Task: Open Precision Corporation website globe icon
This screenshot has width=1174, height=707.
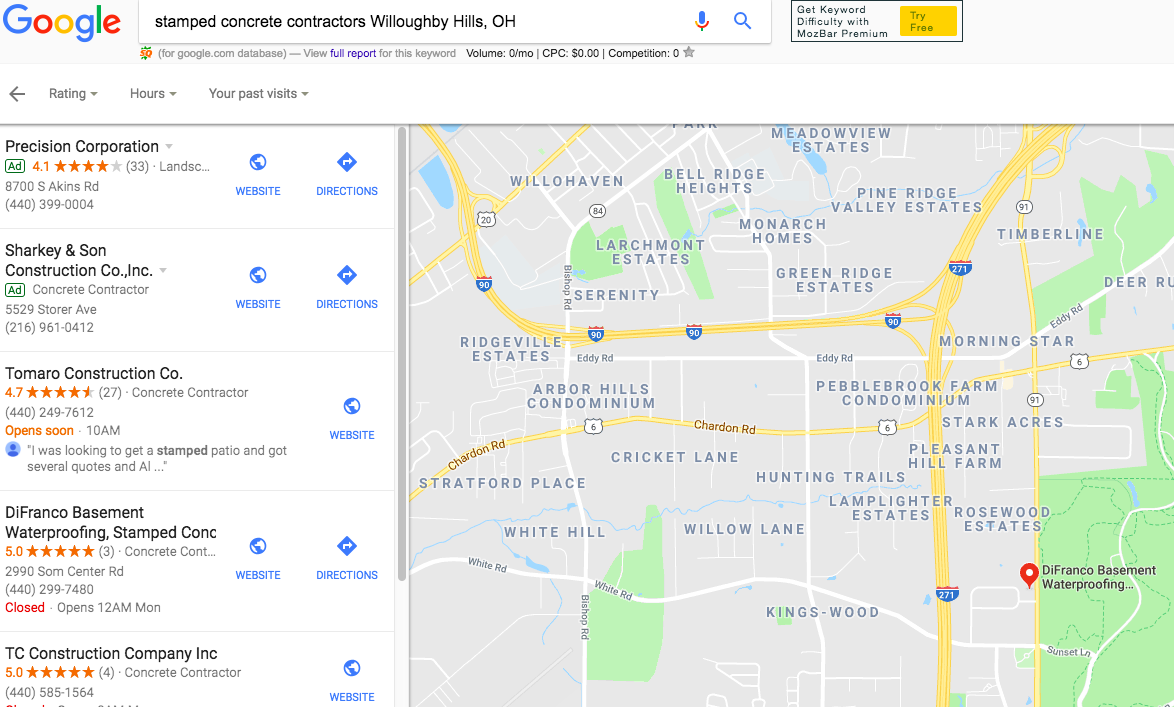Action: point(258,163)
